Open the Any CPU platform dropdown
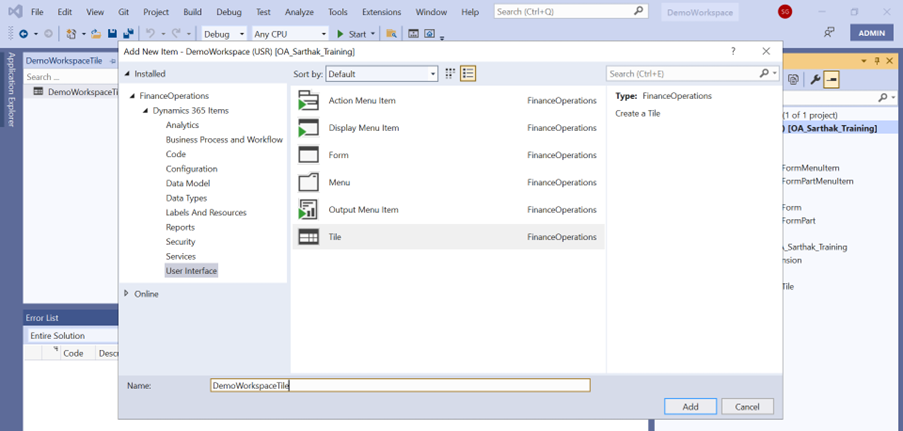The height and width of the screenshot is (431, 903). [290, 34]
